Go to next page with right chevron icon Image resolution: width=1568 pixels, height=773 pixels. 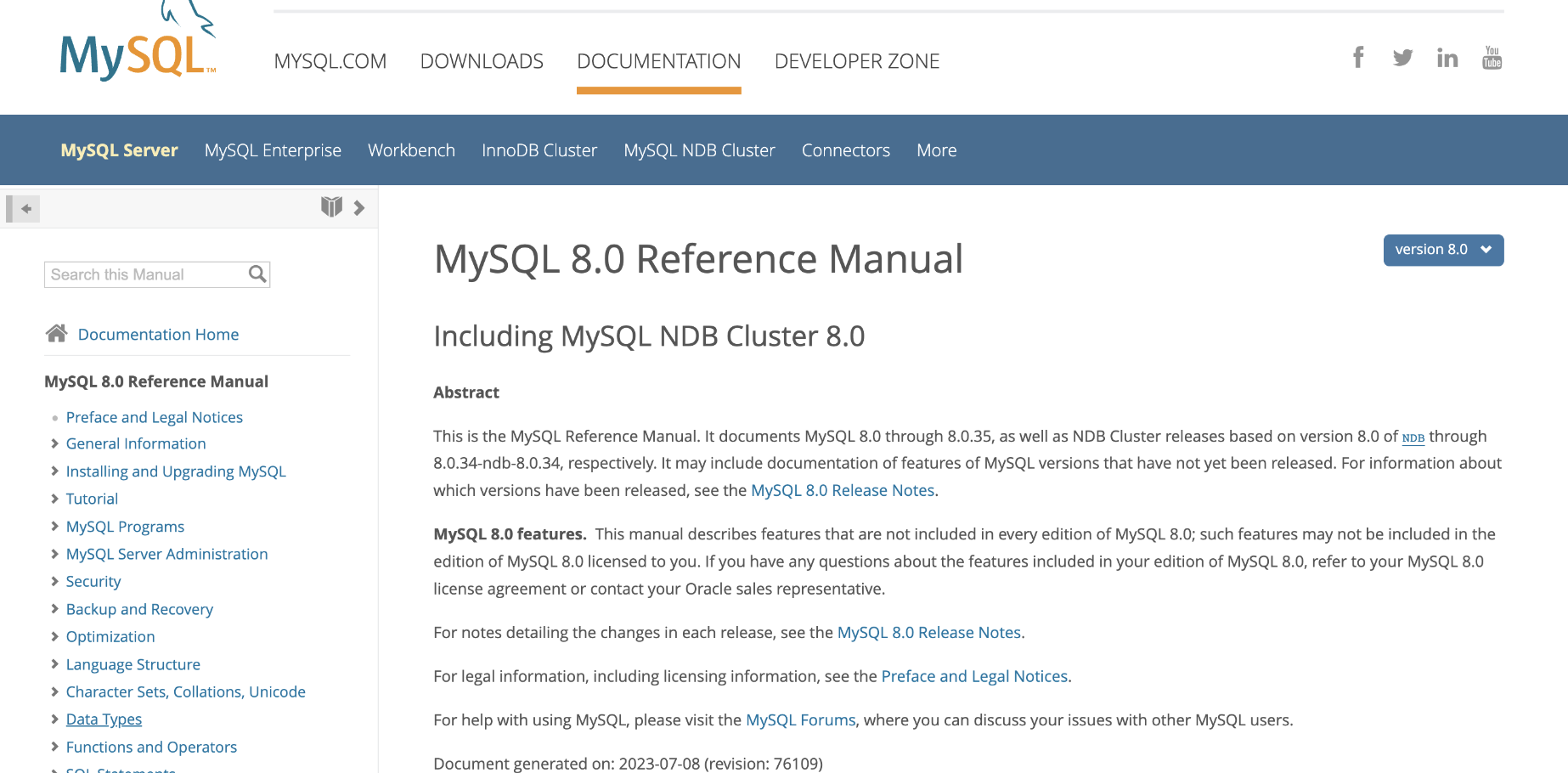click(x=359, y=207)
